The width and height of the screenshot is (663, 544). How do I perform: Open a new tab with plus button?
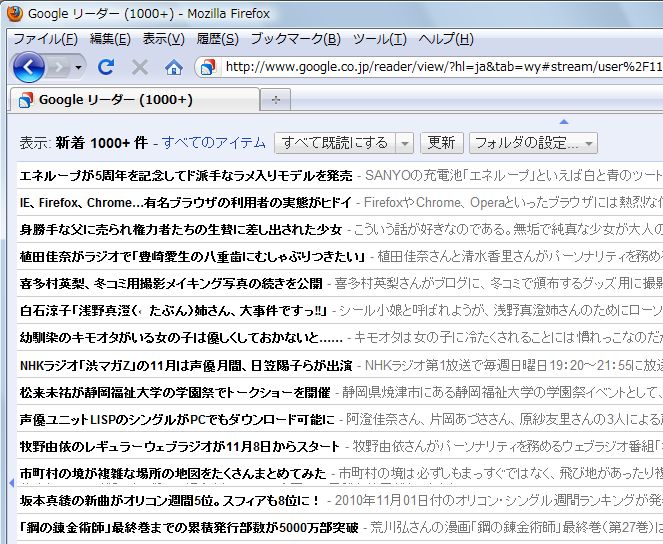point(275,100)
